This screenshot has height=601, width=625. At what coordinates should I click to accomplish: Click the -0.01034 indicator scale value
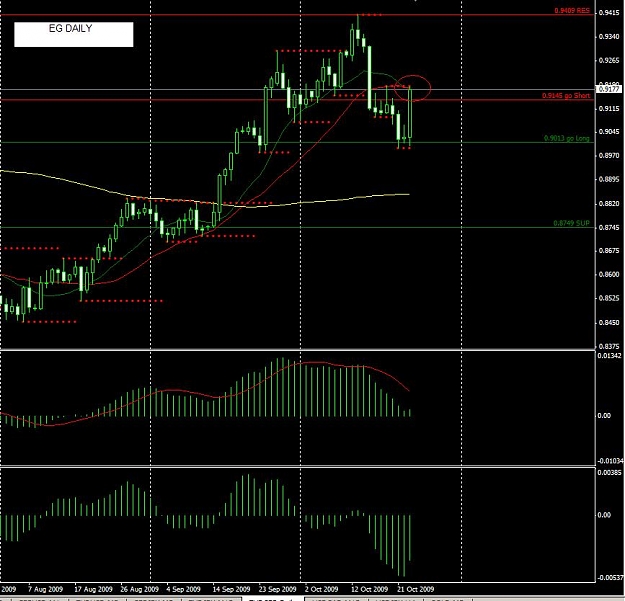click(610, 461)
